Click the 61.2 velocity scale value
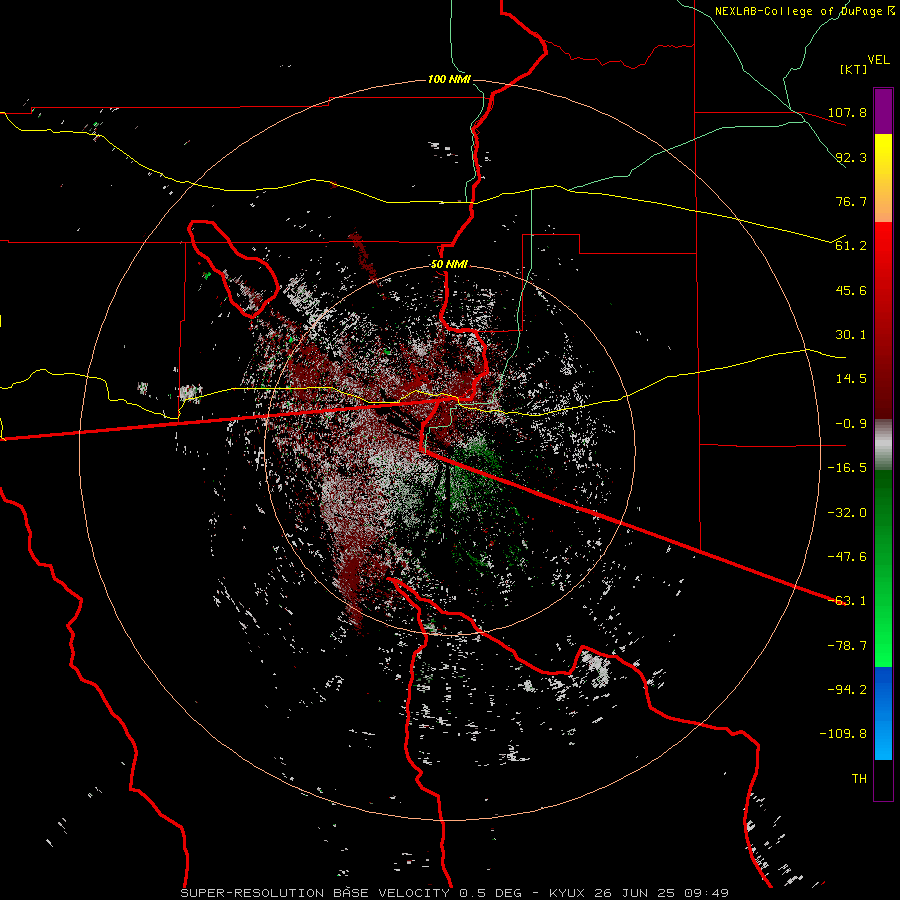 click(851, 246)
